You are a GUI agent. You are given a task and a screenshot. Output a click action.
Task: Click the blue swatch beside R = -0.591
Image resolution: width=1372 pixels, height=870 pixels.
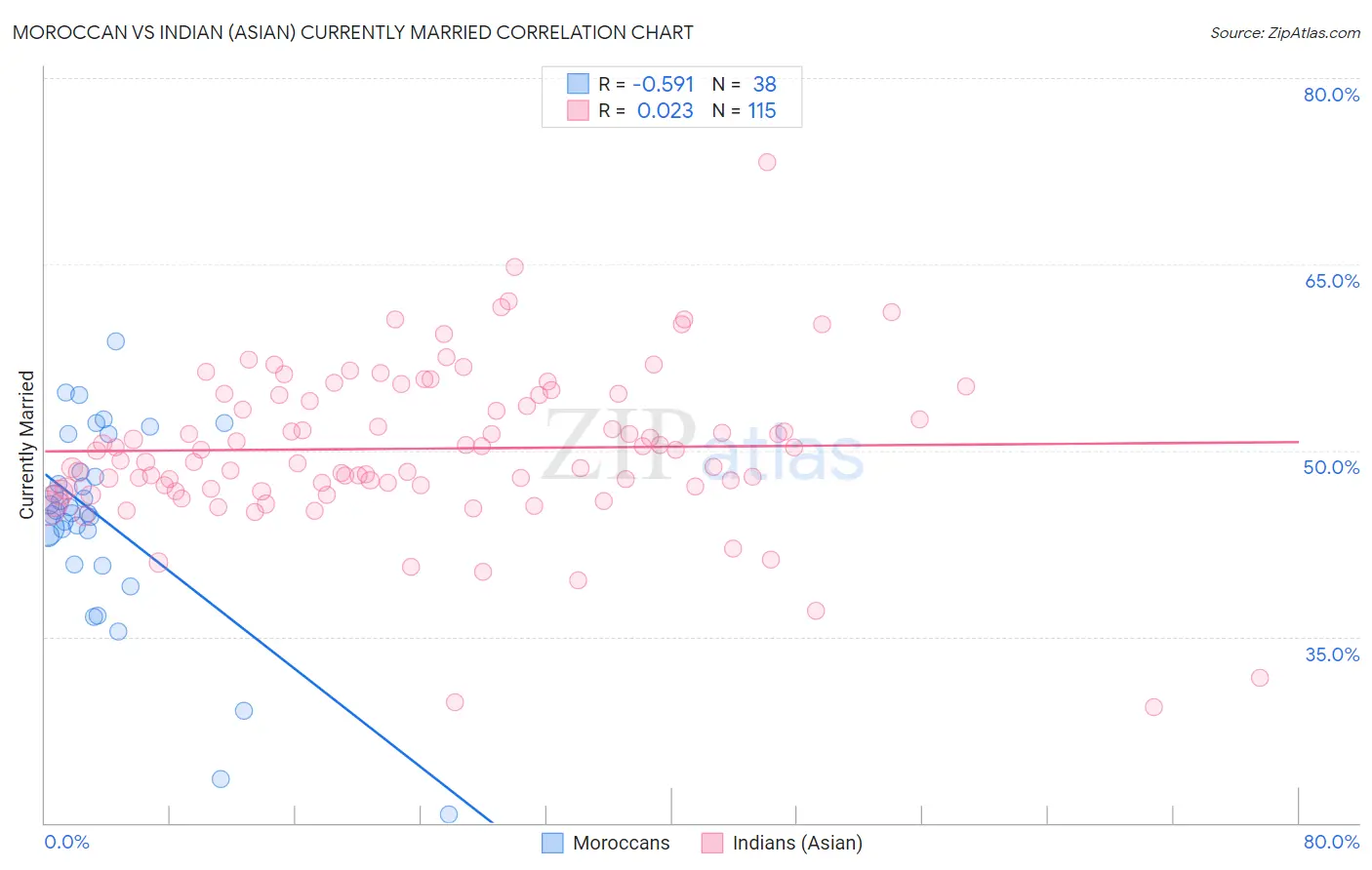click(x=578, y=84)
